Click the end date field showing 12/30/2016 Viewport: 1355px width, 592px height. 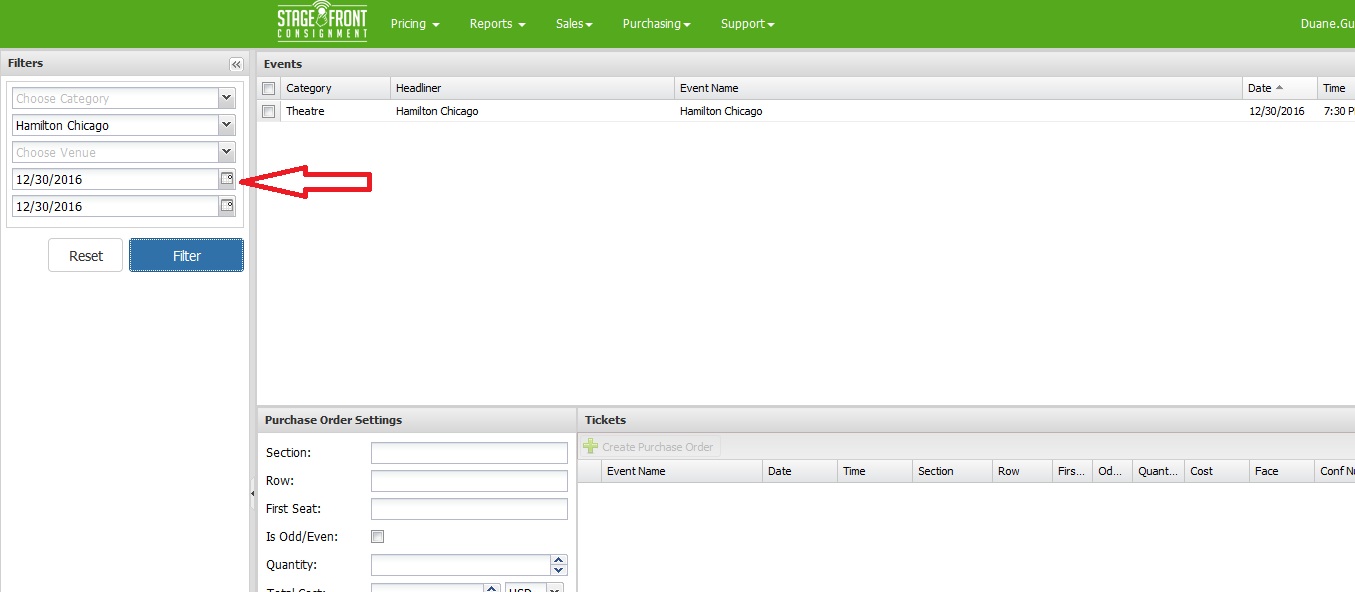pyautogui.click(x=115, y=206)
